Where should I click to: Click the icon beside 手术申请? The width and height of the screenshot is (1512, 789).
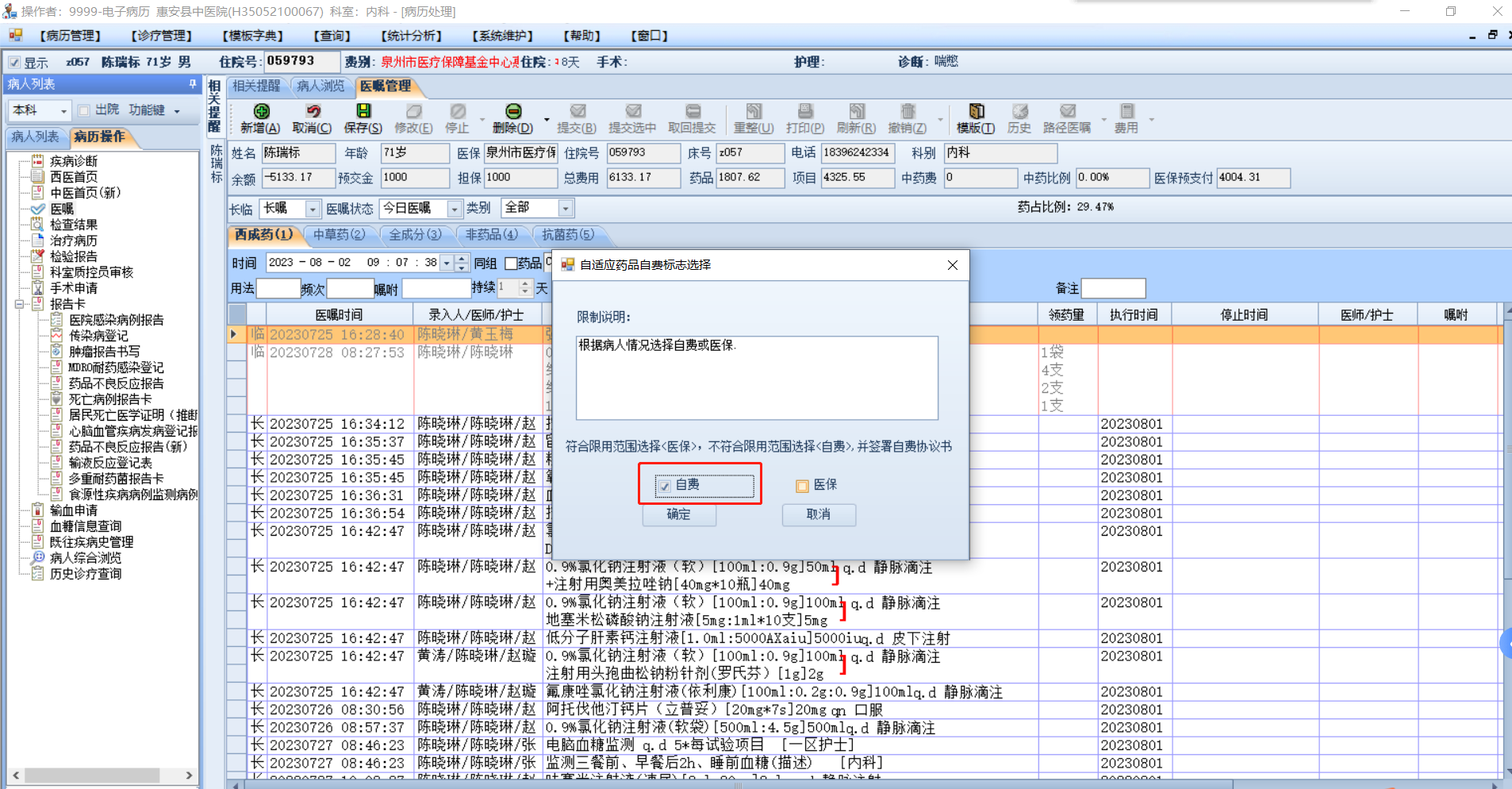point(37,287)
